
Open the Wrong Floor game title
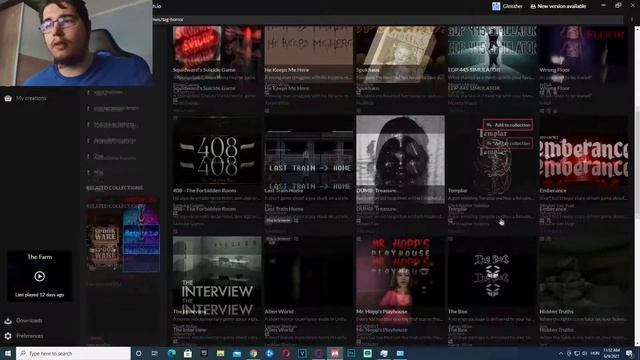point(554,70)
